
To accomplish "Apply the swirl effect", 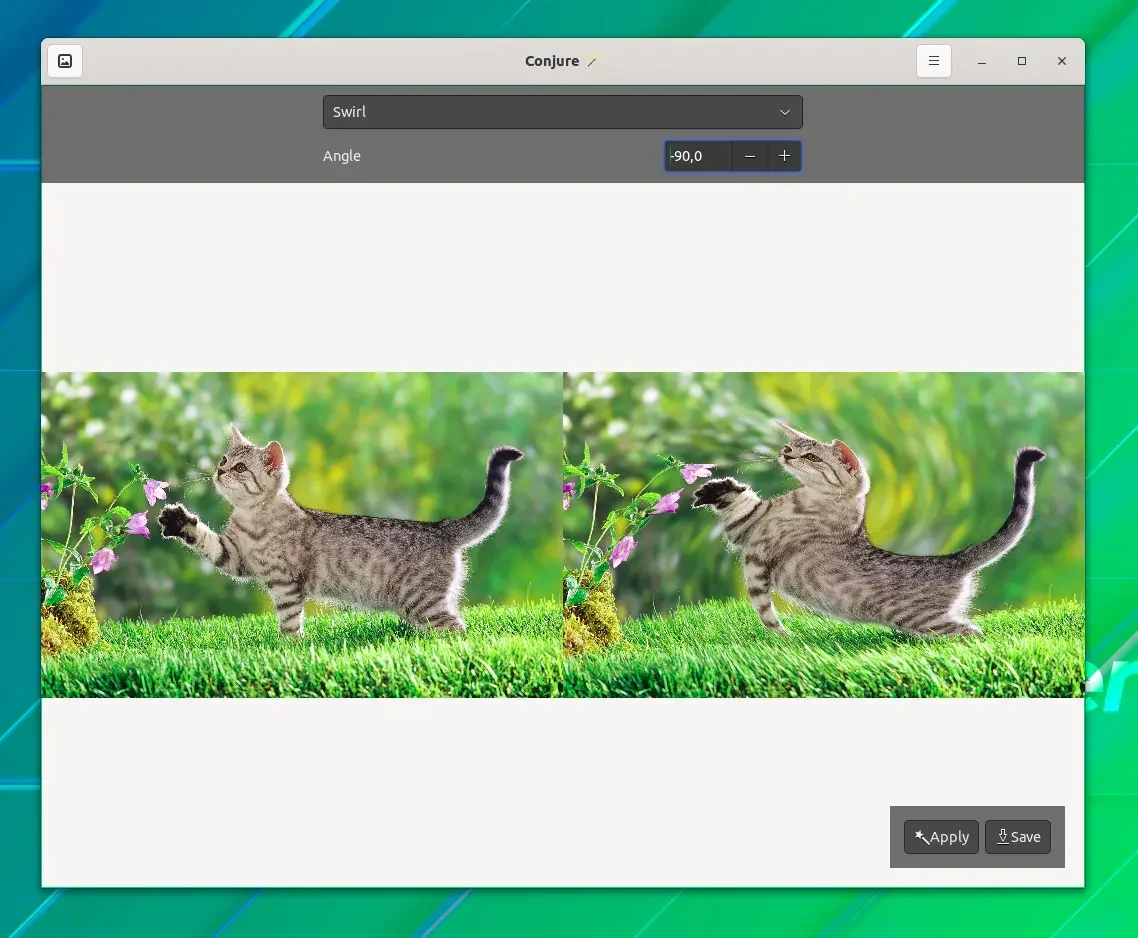I will click(x=941, y=837).
